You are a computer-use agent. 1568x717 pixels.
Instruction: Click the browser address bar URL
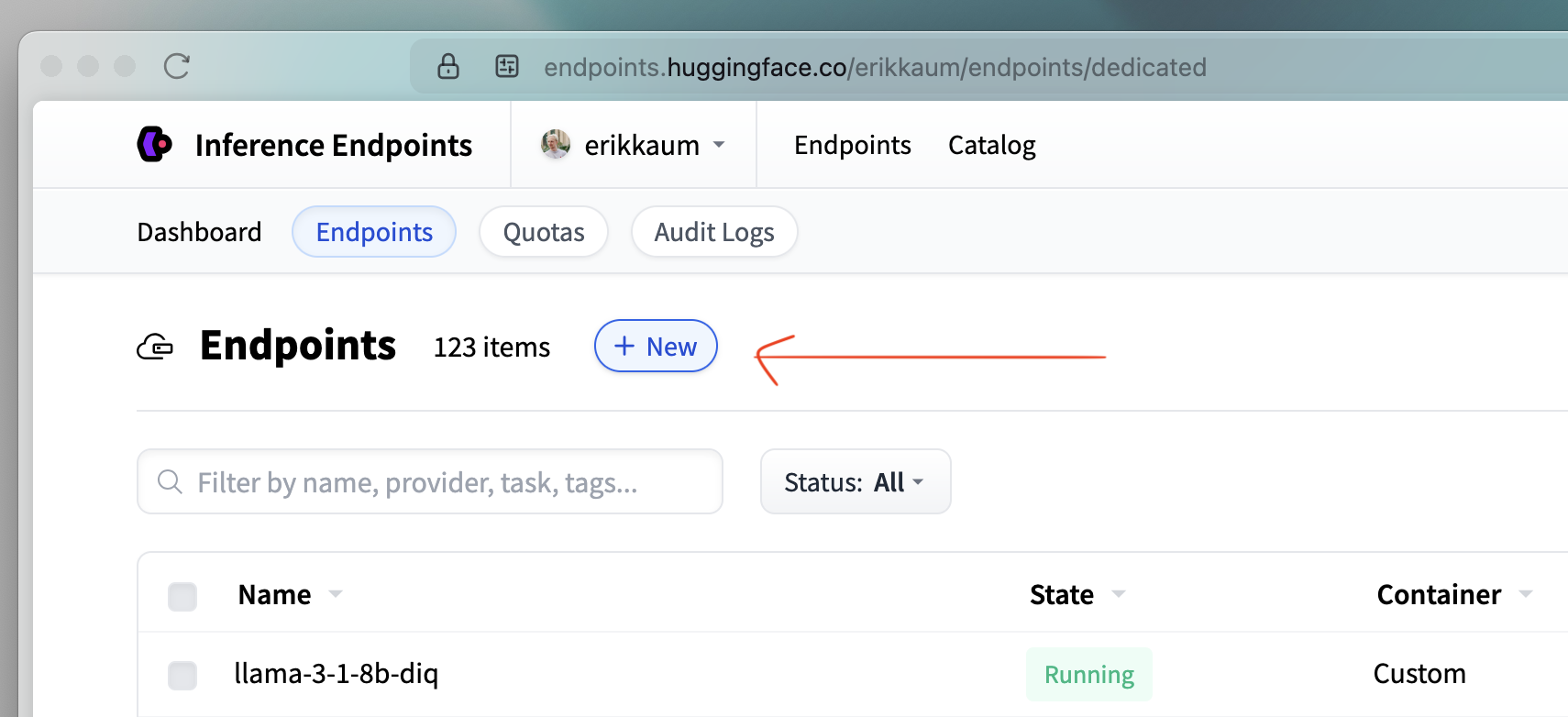[x=876, y=67]
